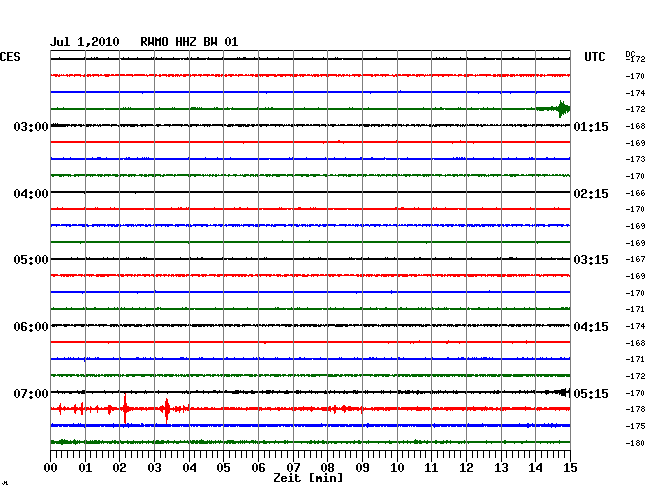Select the 04:00 local time label
Viewport: 650px width, 494px height.
pos(31,194)
